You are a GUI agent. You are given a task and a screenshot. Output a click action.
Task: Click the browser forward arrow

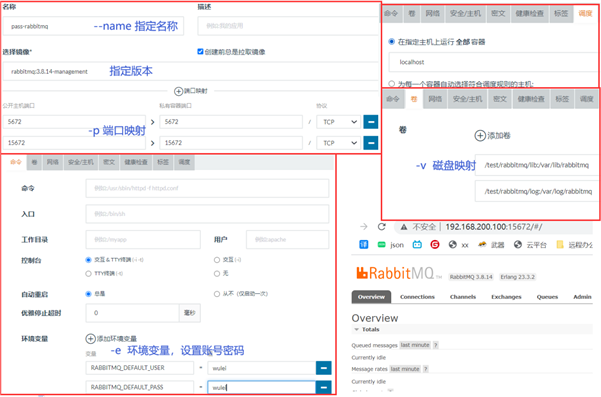(x=364, y=227)
